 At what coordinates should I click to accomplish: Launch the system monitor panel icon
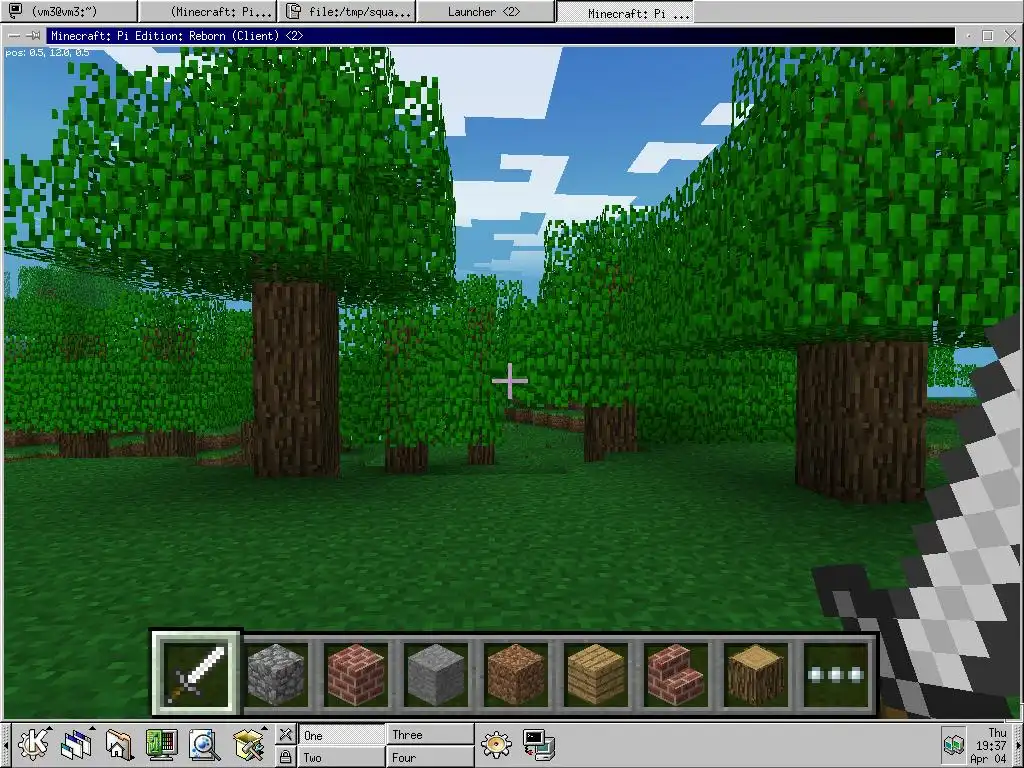161,744
